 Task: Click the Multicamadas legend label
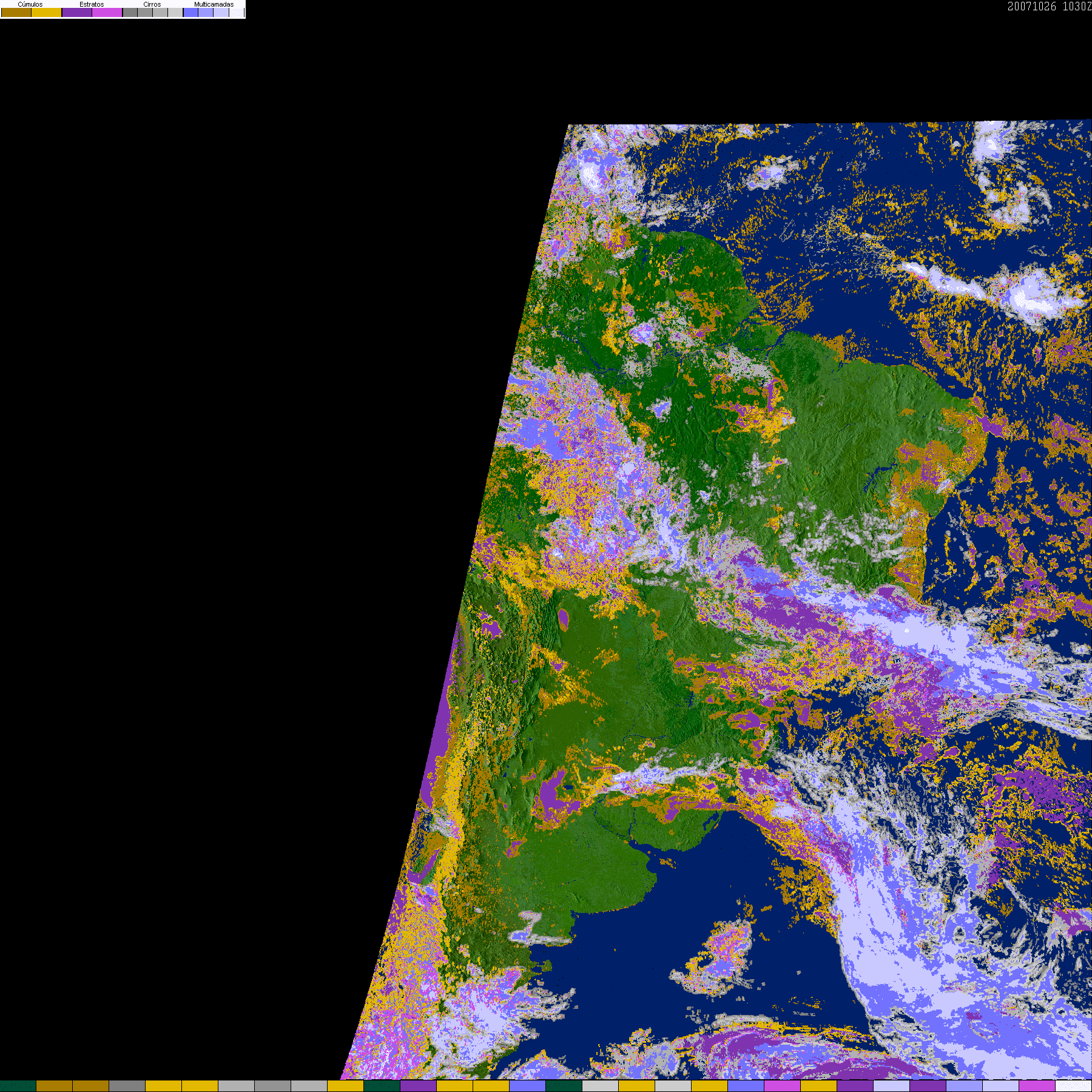214,4
